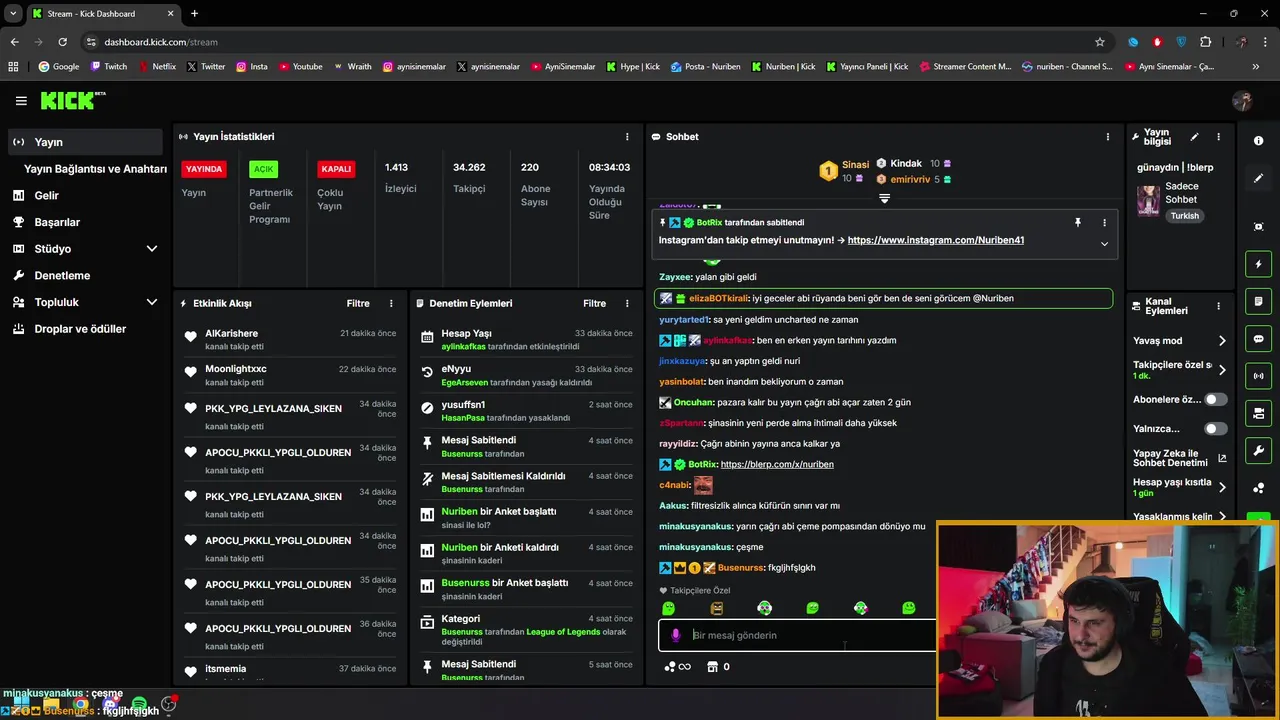This screenshot has width=1280, height=720.
Task: Bookmark this page with star icon
Action: (x=1100, y=42)
